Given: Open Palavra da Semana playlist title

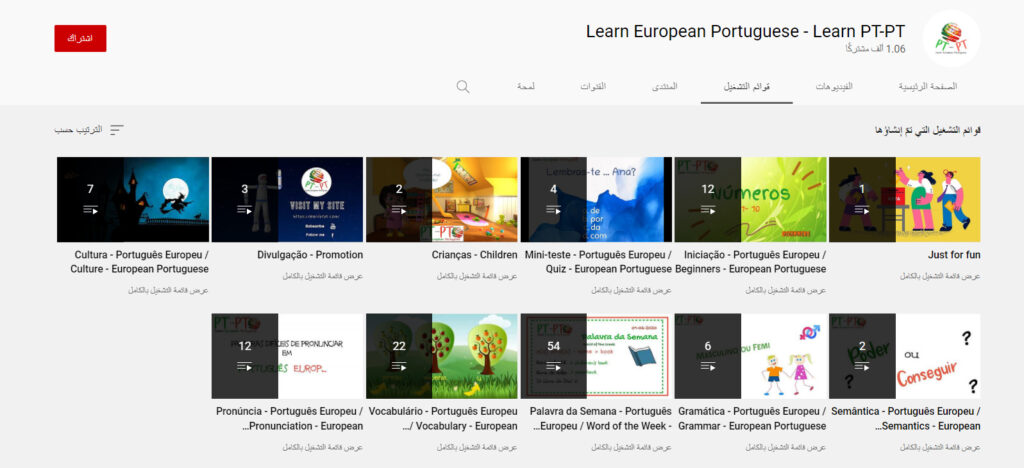Looking at the screenshot, I should coord(601,419).
